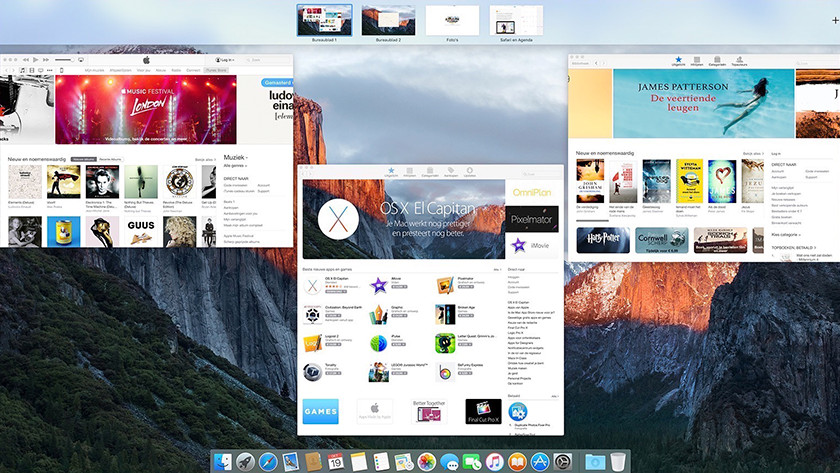Open Safari compass icon in Dock
This screenshot has height=473, width=840.
268,462
